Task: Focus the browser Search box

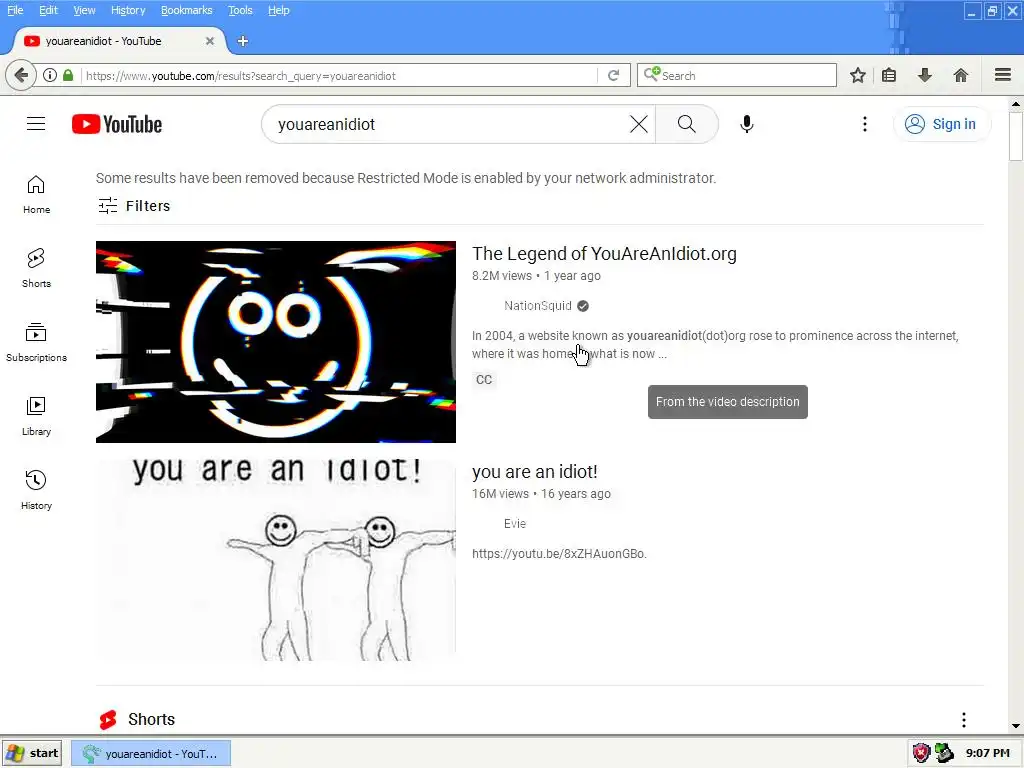Action: pyautogui.click(x=737, y=75)
